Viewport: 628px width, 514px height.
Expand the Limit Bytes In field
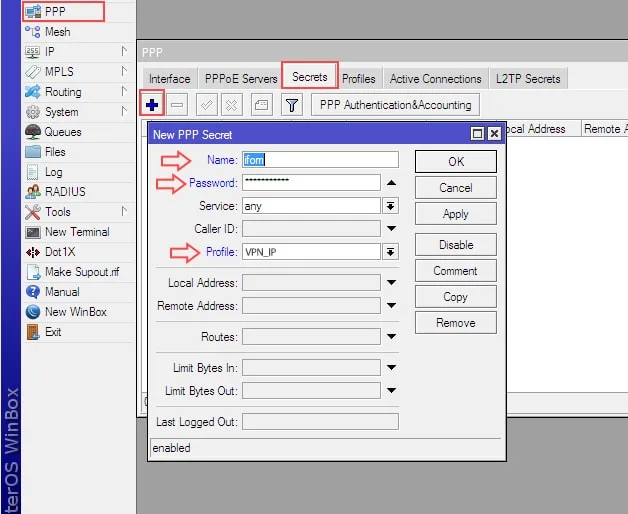tap(391, 367)
